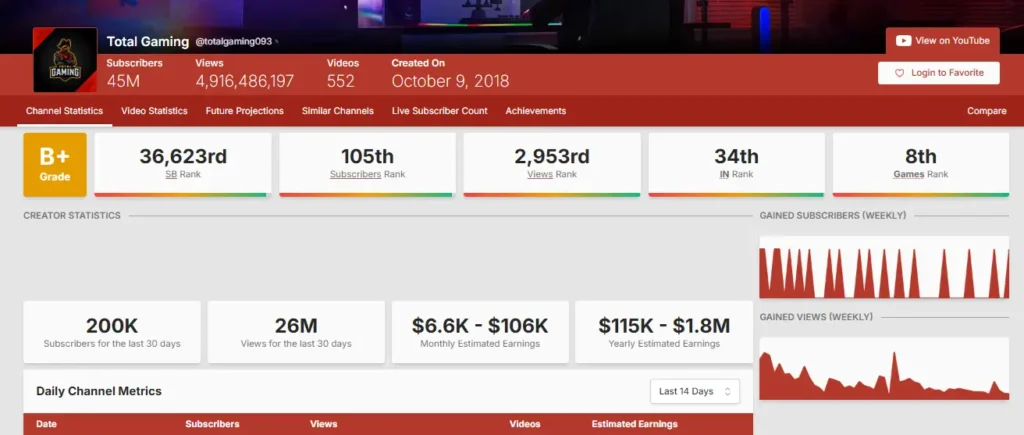Click the Games Rank link

pos(908,174)
